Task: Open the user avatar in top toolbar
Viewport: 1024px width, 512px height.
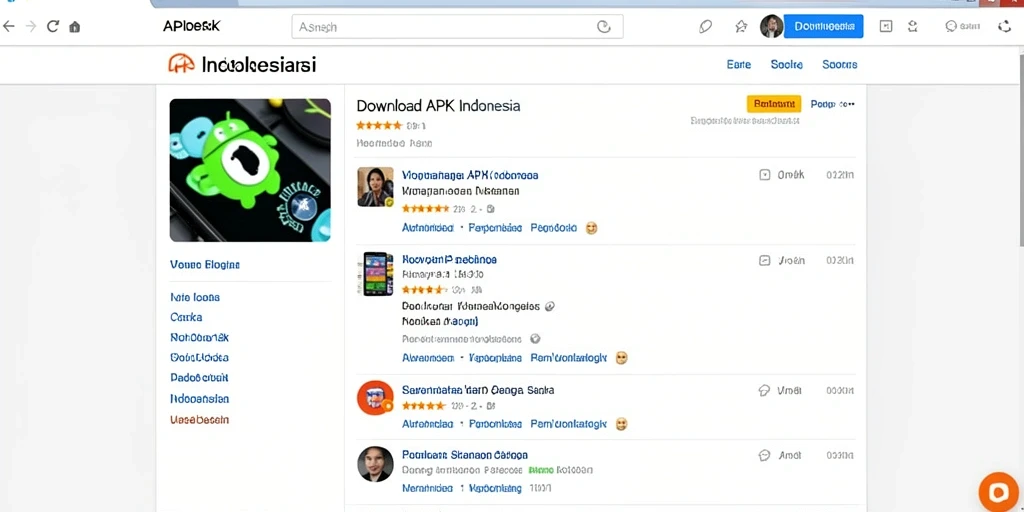Action: tap(771, 26)
